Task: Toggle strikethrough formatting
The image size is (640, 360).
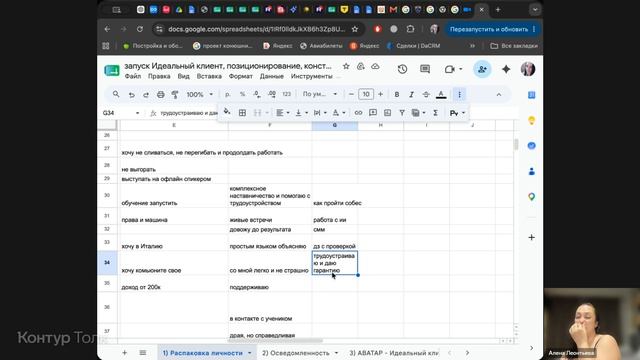Action: 426,94
